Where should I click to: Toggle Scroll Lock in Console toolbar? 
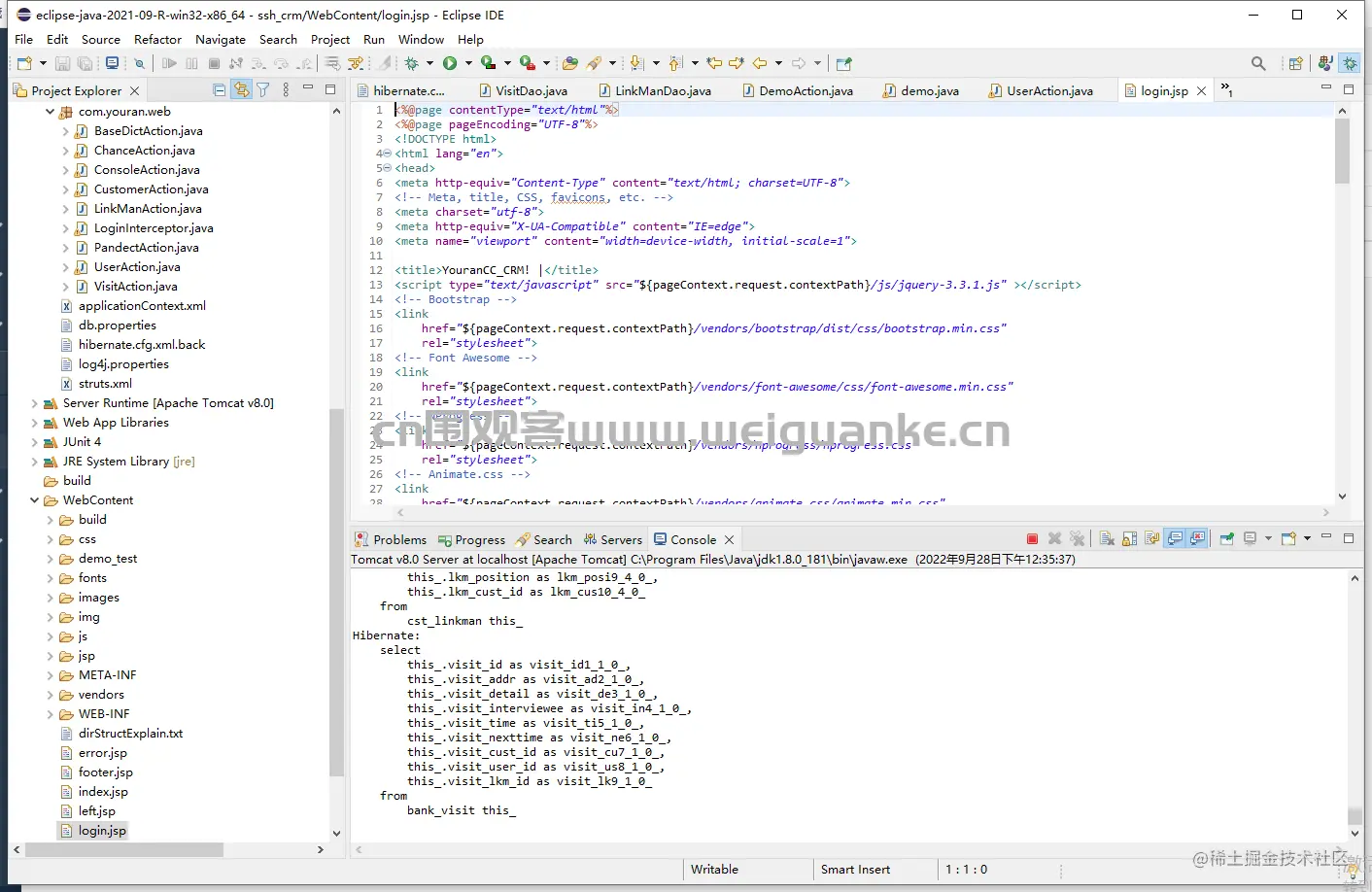[1130, 538]
